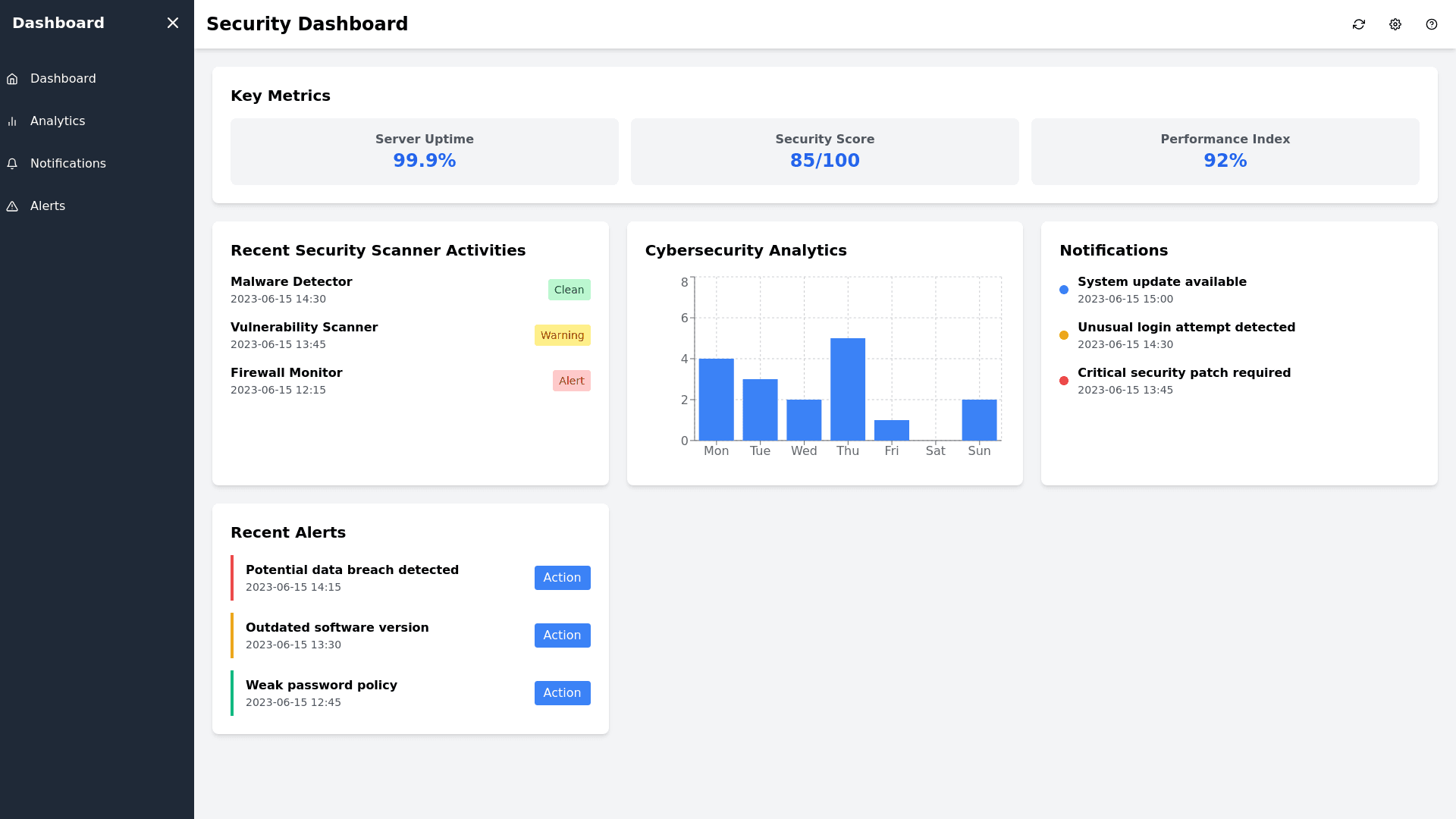The width and height of the screenshot is (1456, 819).
Task: Open Analytics in sidebar menu
Action: click(x=58, y=121)
